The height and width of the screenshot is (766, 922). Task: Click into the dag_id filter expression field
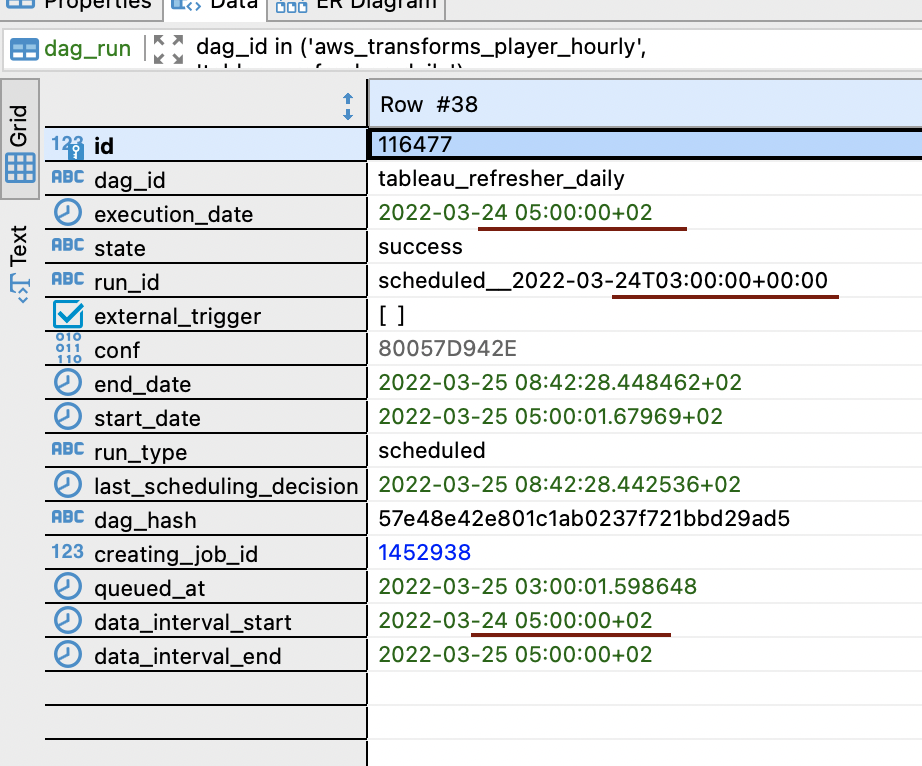(x=421, y=47)
